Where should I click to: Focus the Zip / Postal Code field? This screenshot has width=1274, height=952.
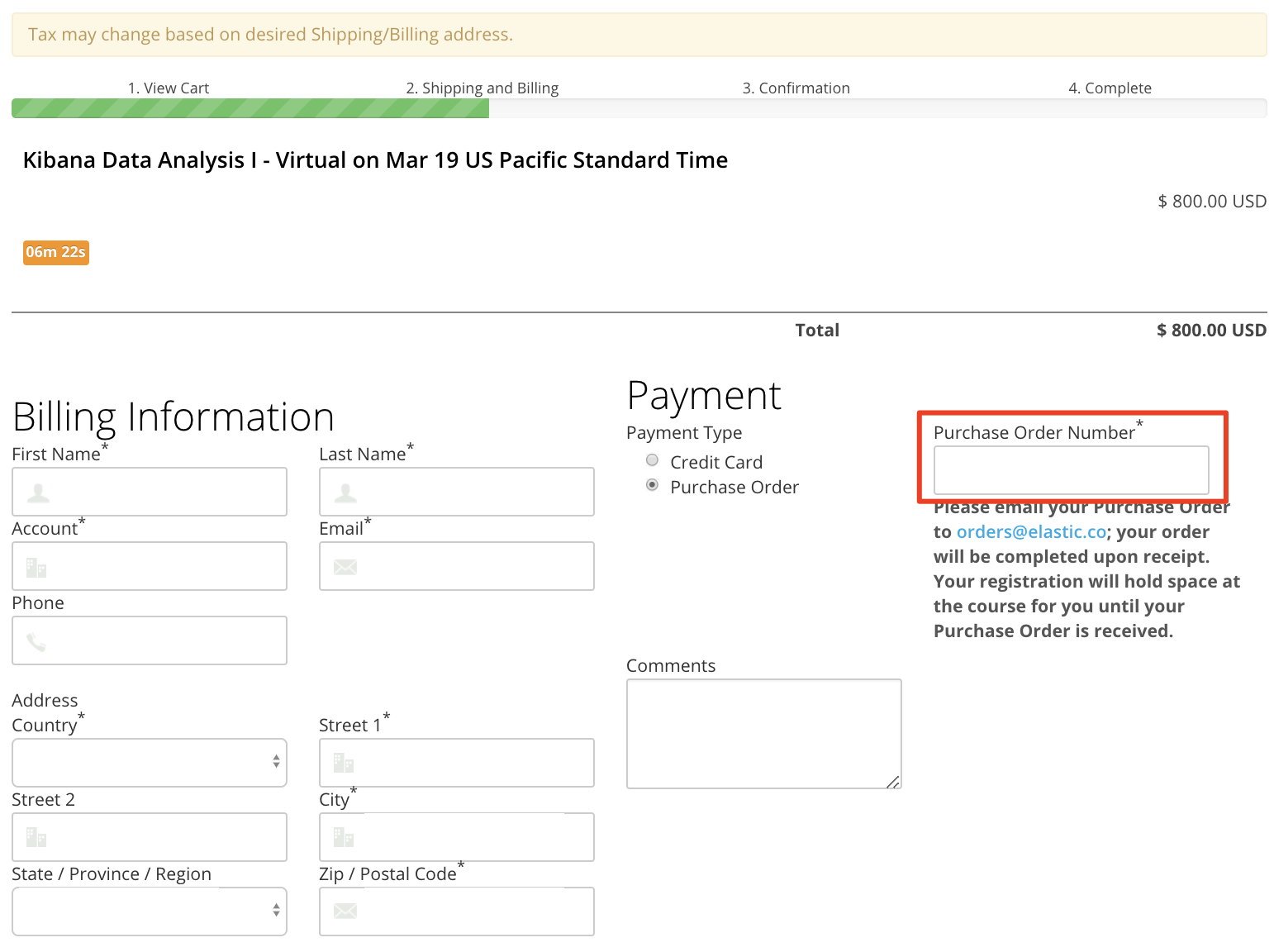[457, 912]
